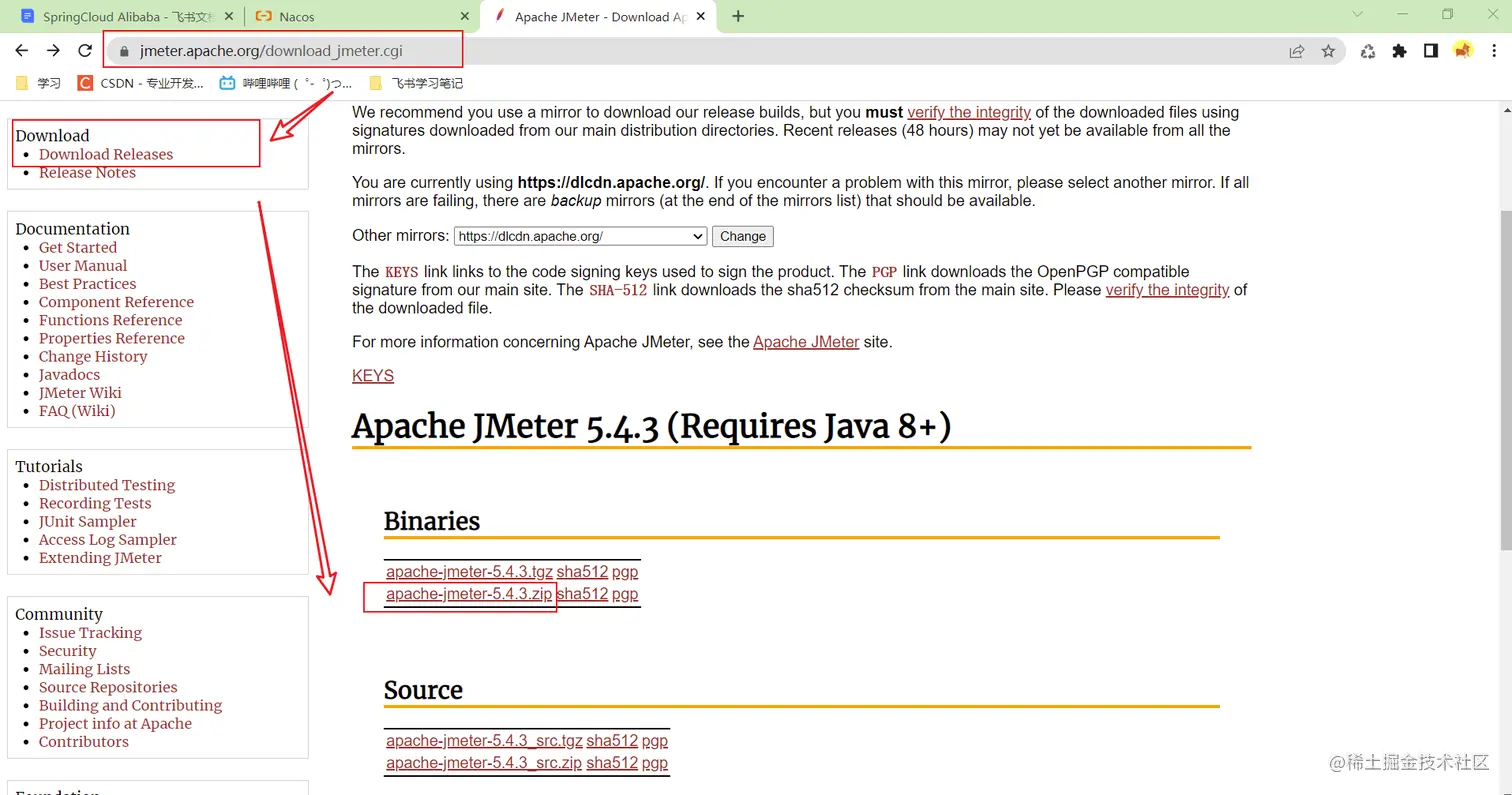The image size is (1512, 795).
Task: Open the tab search chevron
Action: (x=1357, y=14)
